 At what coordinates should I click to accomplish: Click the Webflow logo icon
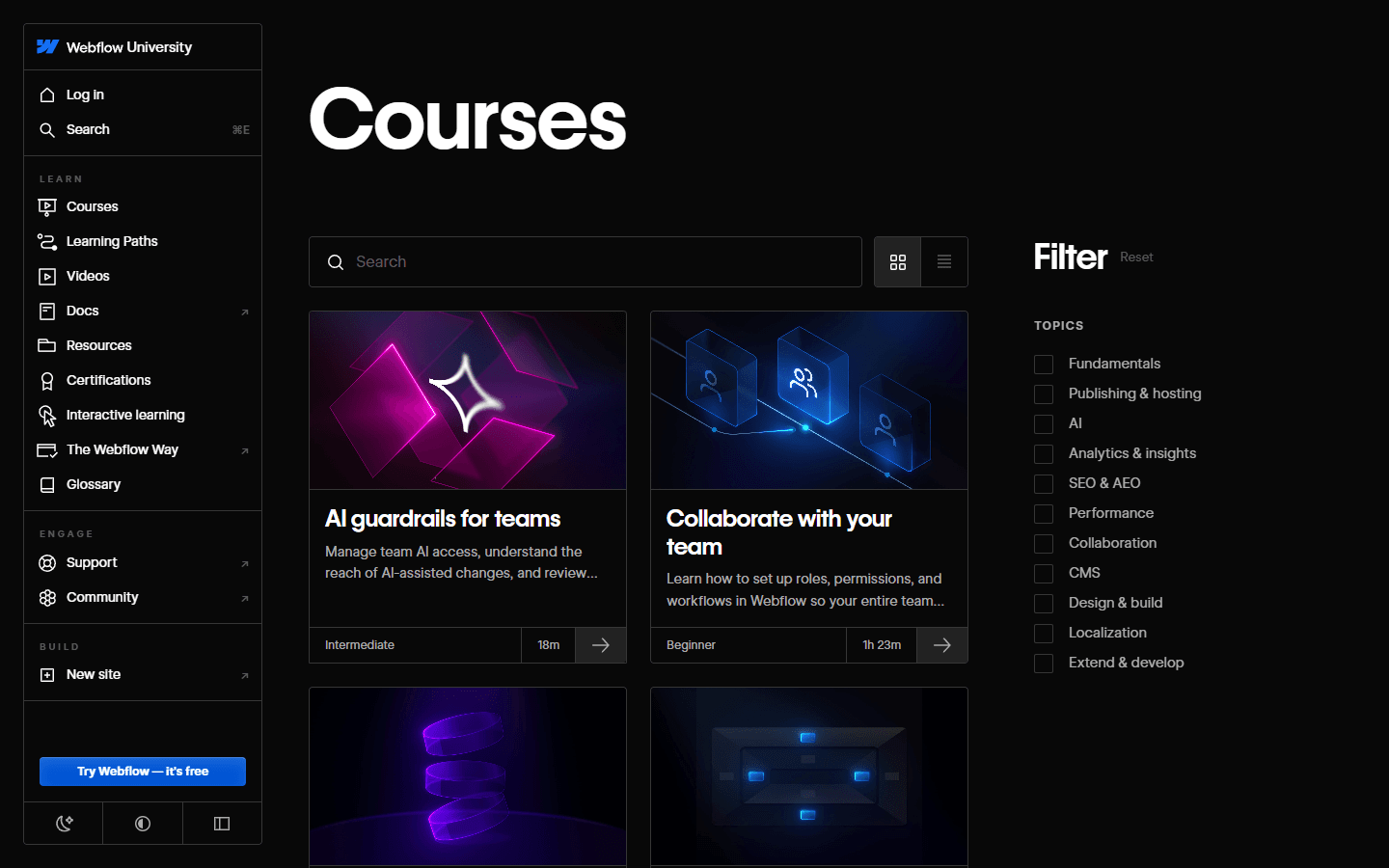pos(47,46)
